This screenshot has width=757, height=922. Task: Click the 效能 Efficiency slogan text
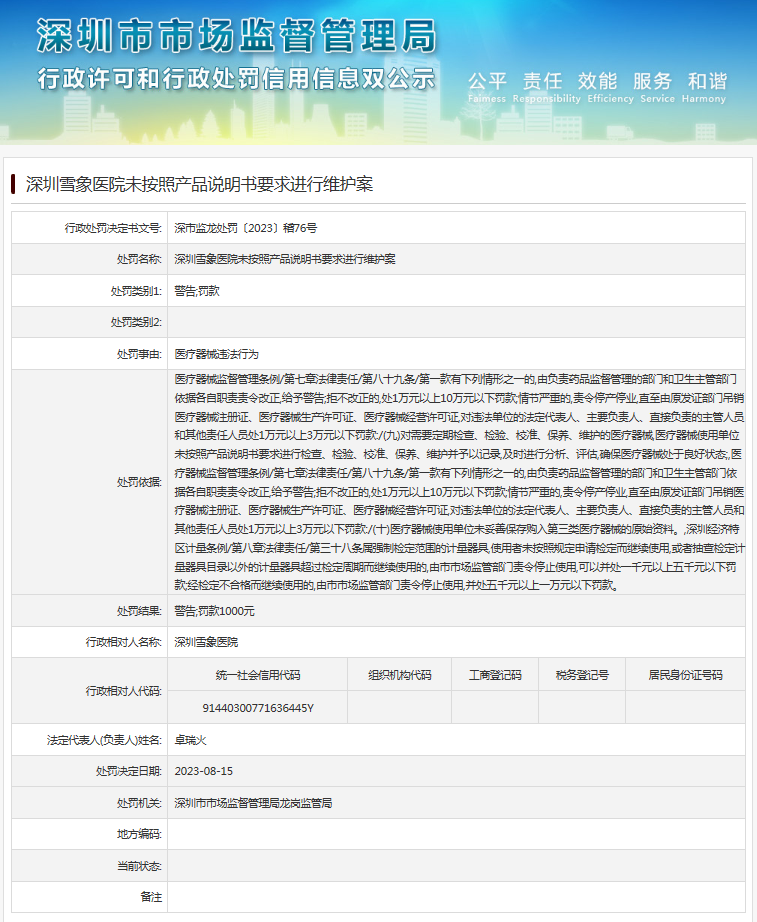(x=610, y=88)
